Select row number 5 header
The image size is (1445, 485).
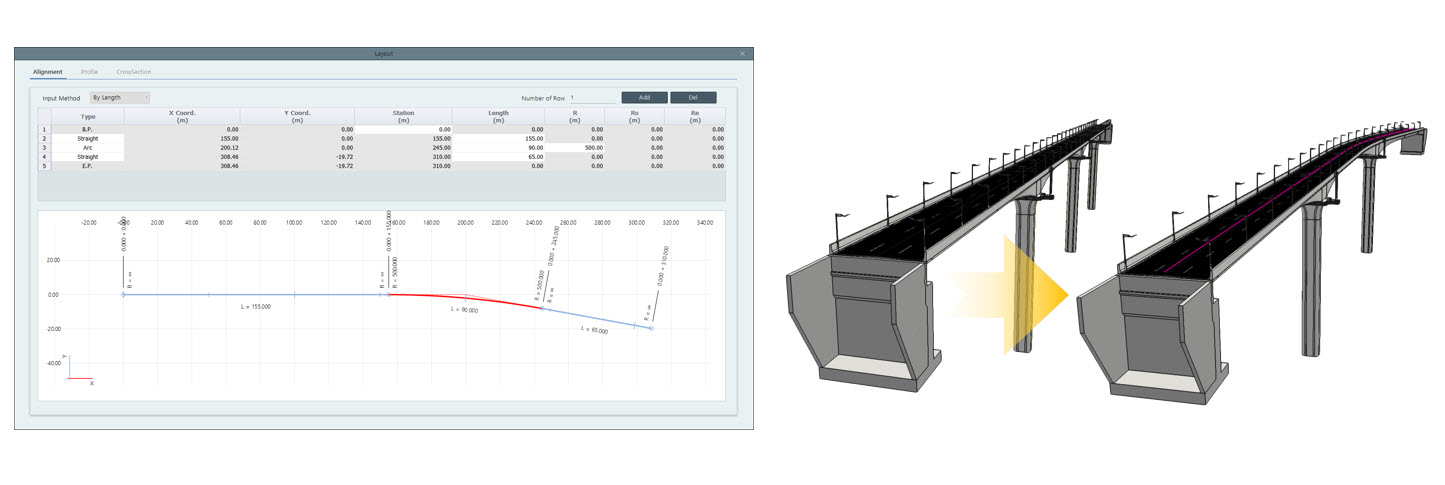point(43,165)
